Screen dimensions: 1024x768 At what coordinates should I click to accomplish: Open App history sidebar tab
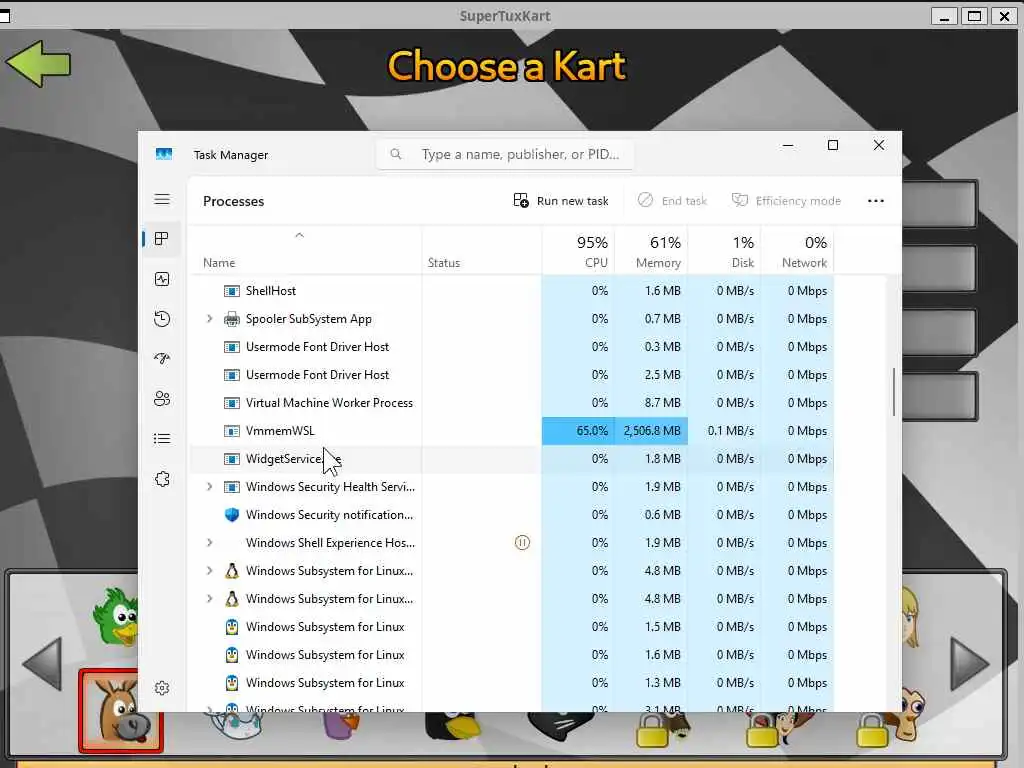coord(162,319)
